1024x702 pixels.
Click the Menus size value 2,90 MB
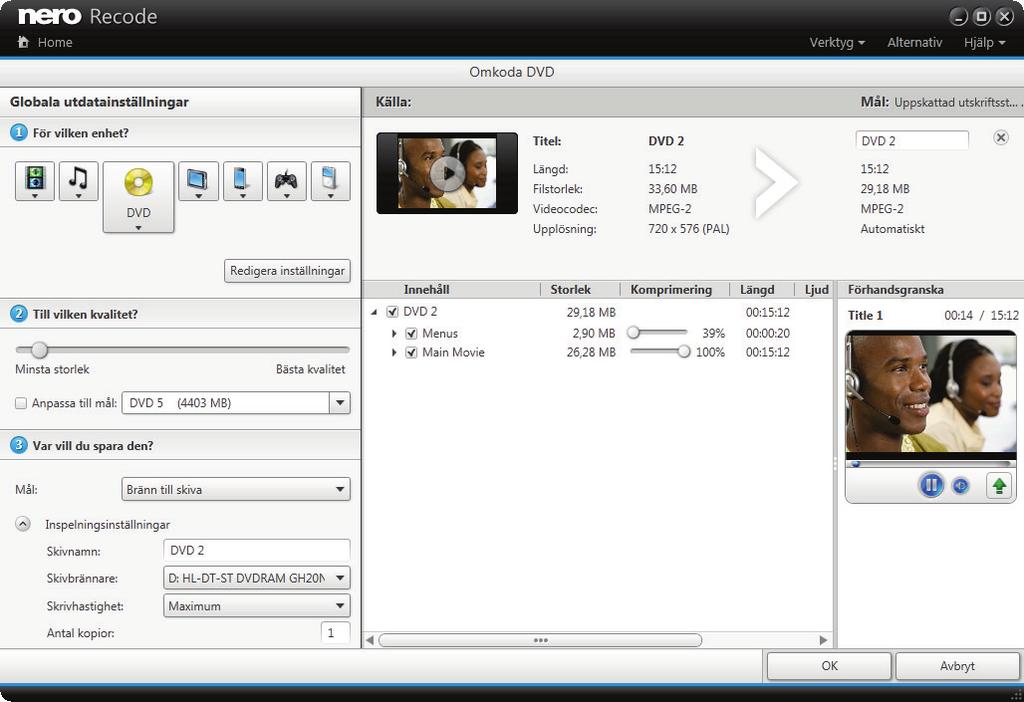(x=594, y=333)
